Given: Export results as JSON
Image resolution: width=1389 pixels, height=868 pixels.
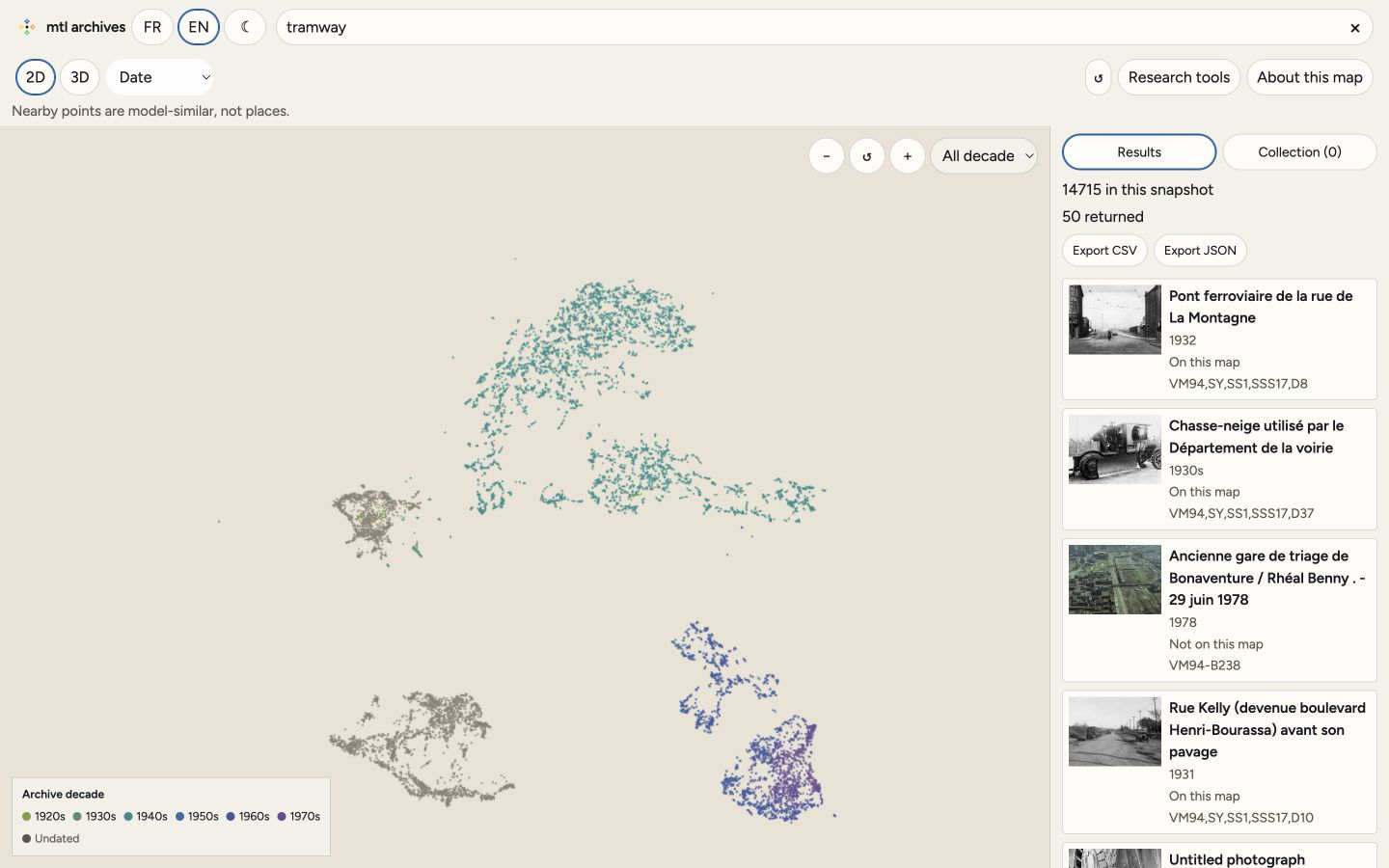Looking at the screenshot, I should point(1200,251).
